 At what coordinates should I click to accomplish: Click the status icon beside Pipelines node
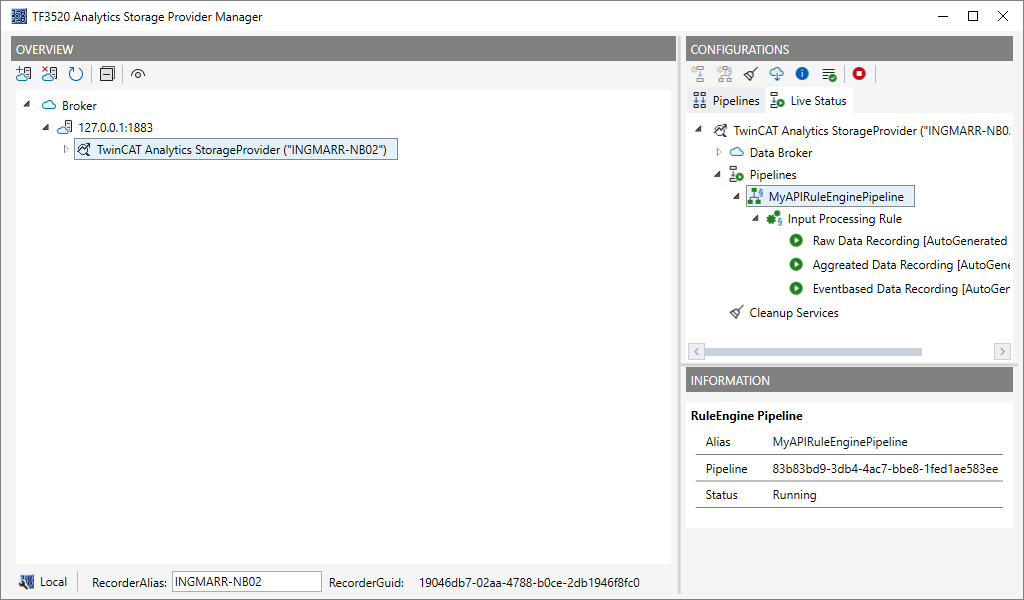736,174
